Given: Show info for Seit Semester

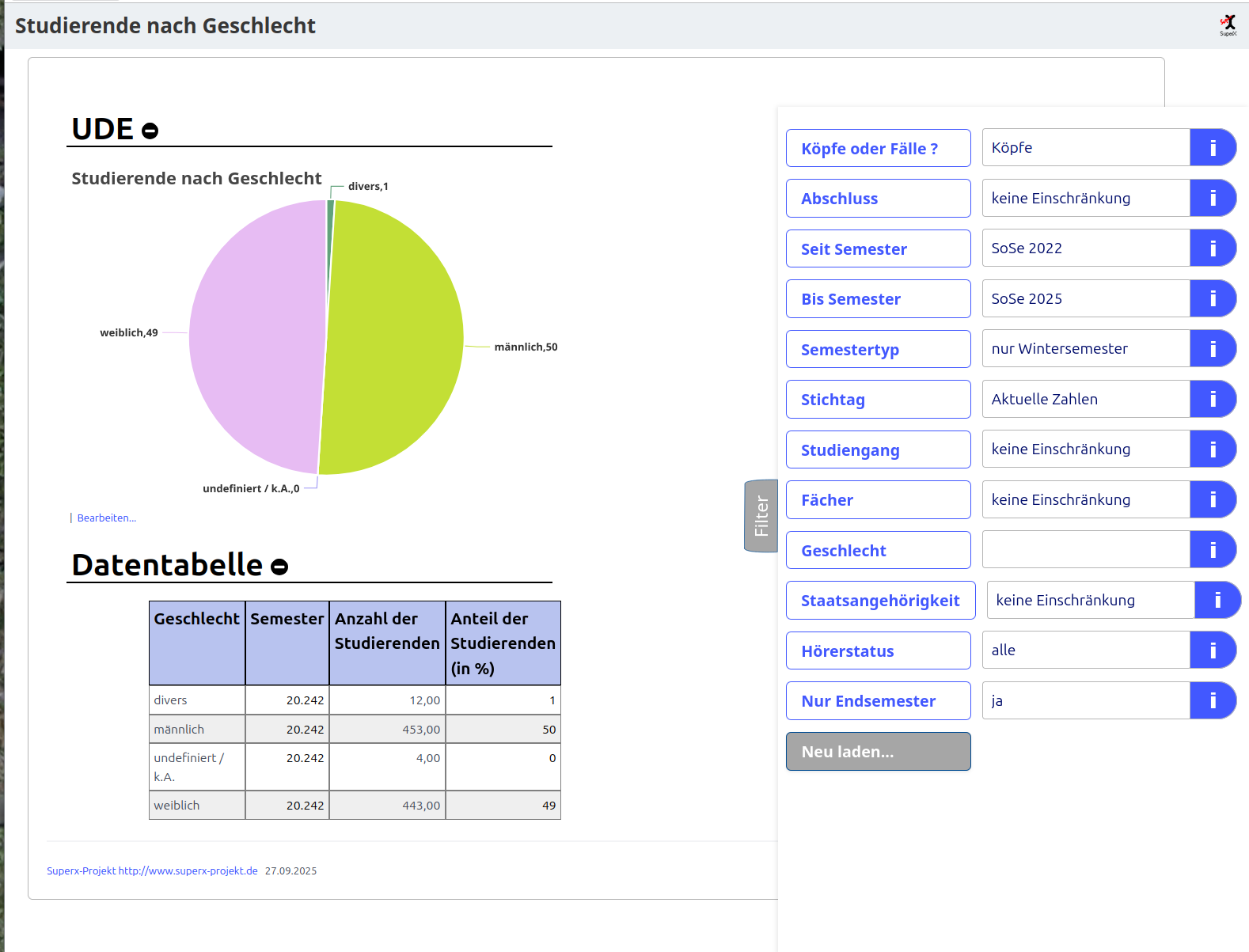Looking at the screenshot, I should (1212, 248).
